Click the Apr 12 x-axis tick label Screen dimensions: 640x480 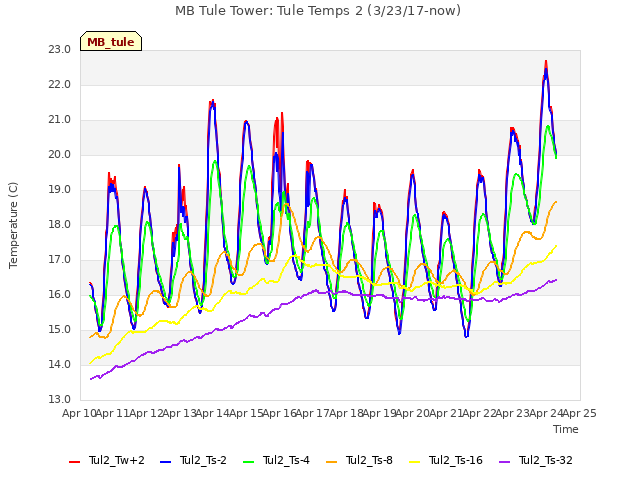tap(146, 413)
